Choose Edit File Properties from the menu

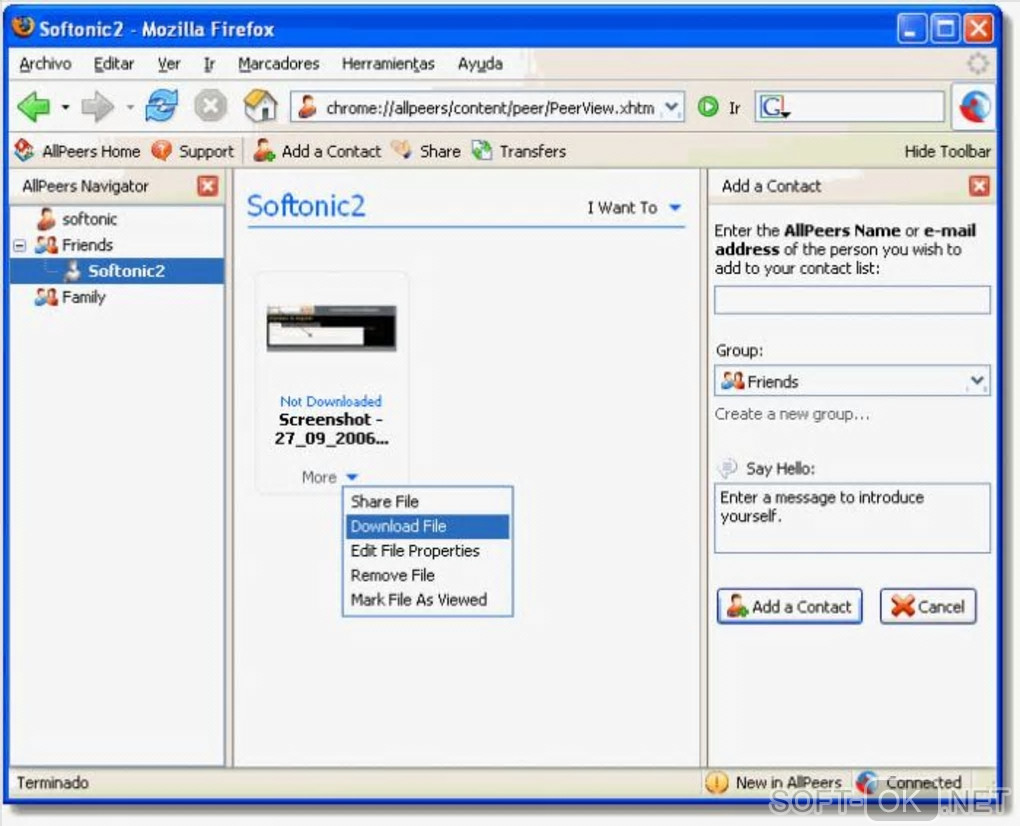tap(427, 551)
